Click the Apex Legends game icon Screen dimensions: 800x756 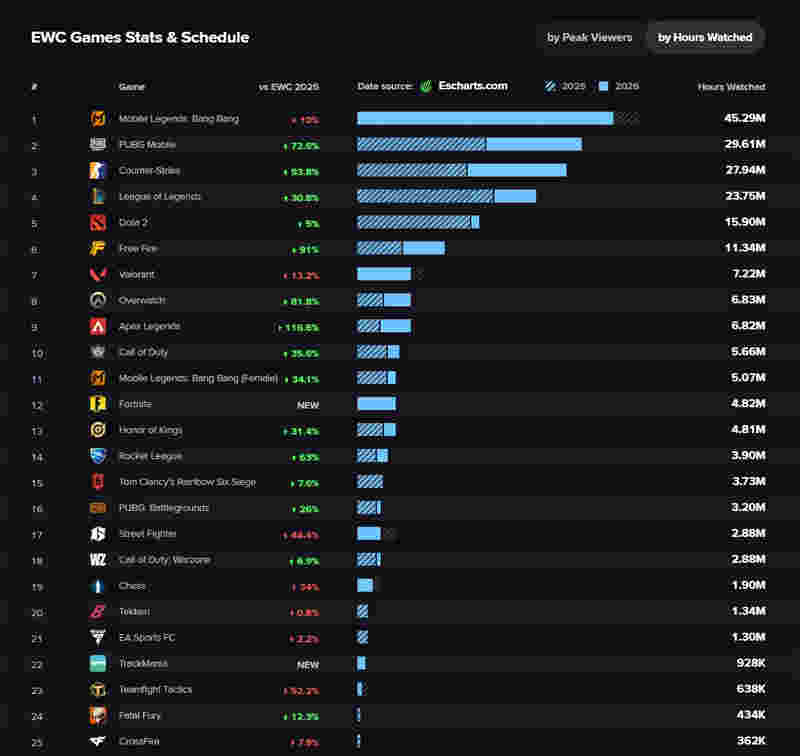point(98,326)
